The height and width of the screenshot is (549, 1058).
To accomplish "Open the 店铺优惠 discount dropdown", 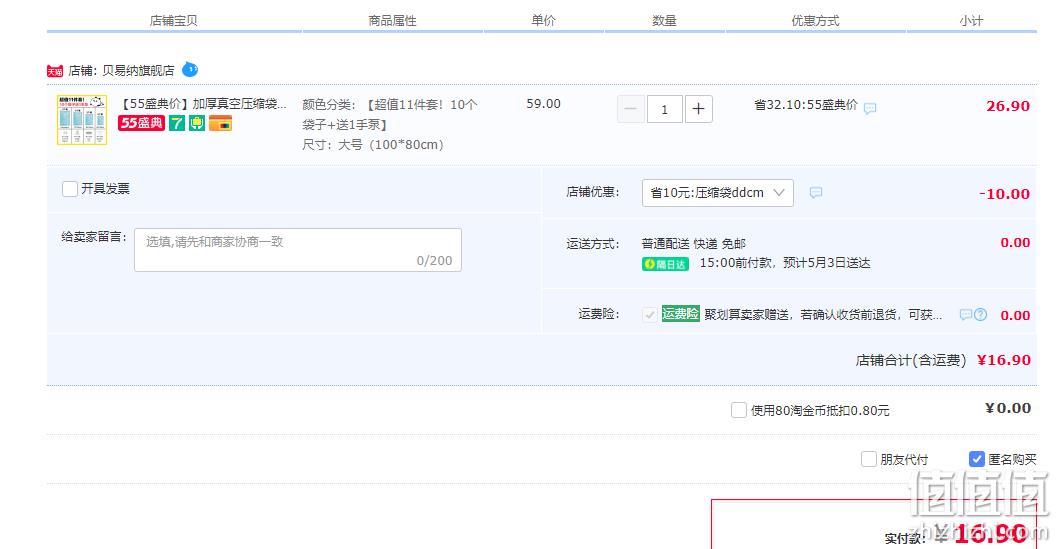I will 717,193.
